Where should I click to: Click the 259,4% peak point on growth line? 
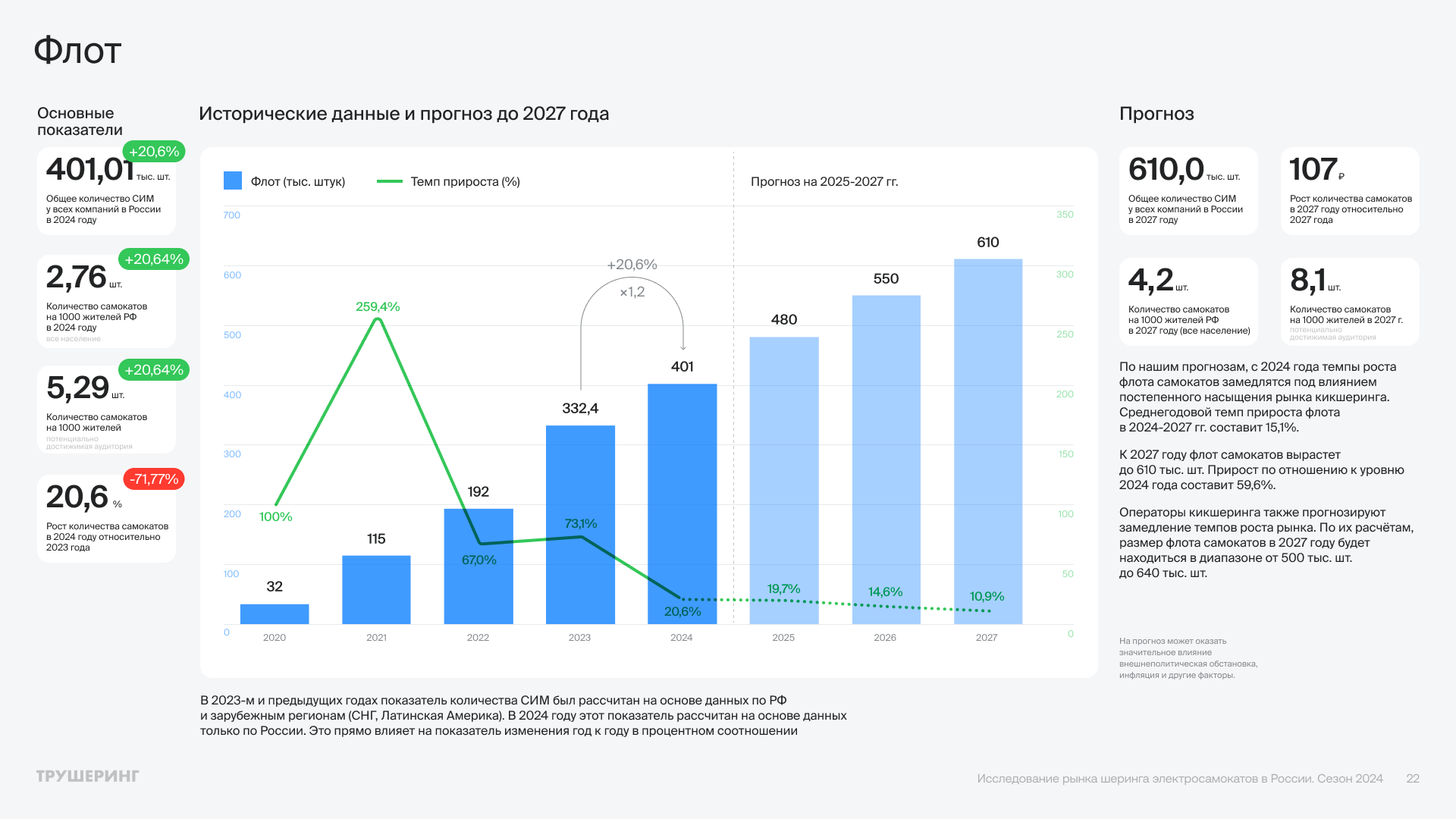pyautogui.click(x=378, y=320)
